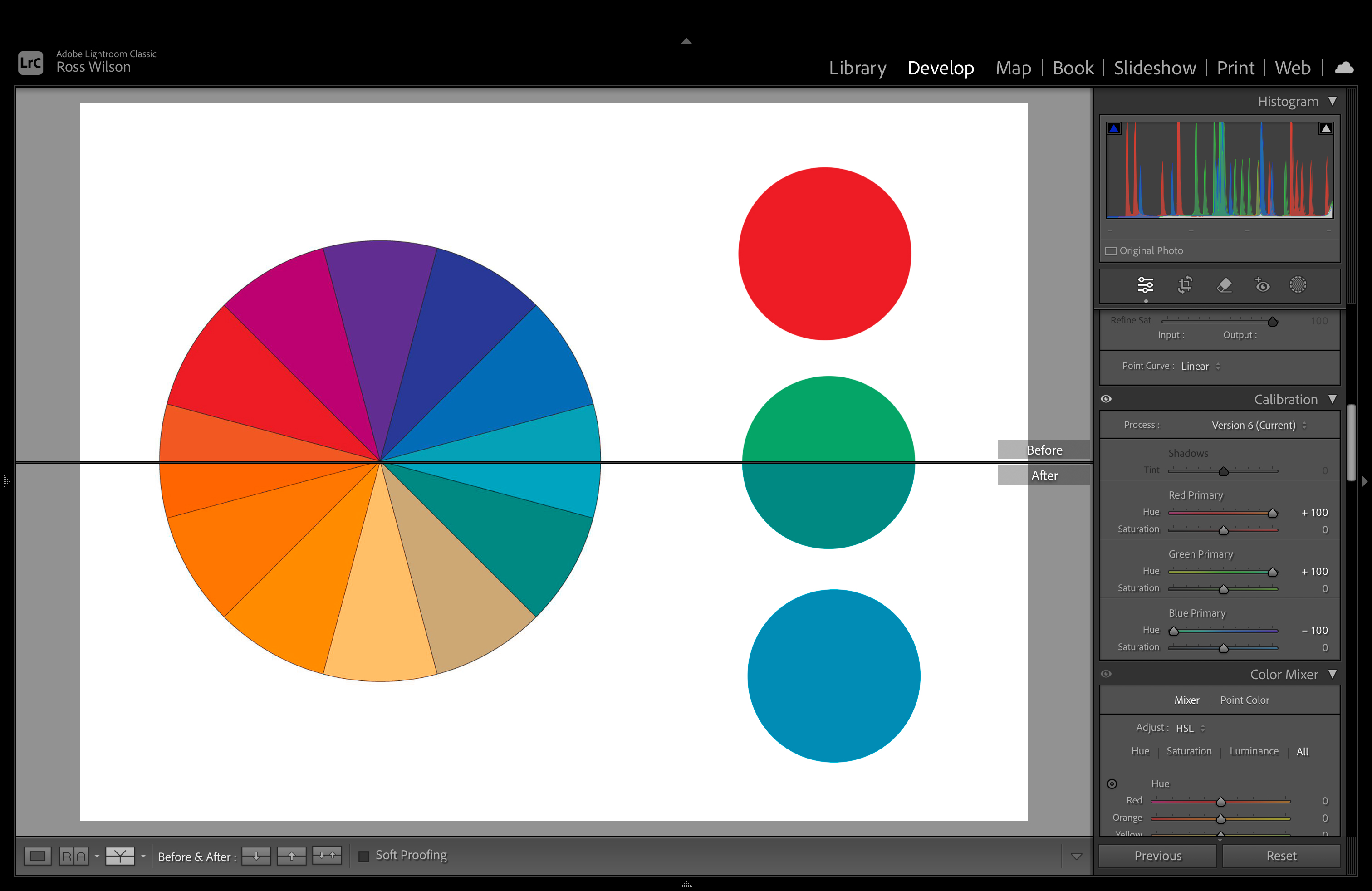Enable the Soft Proofing checkbox
The image size is (1372, 891).
[x=364, y=856]
